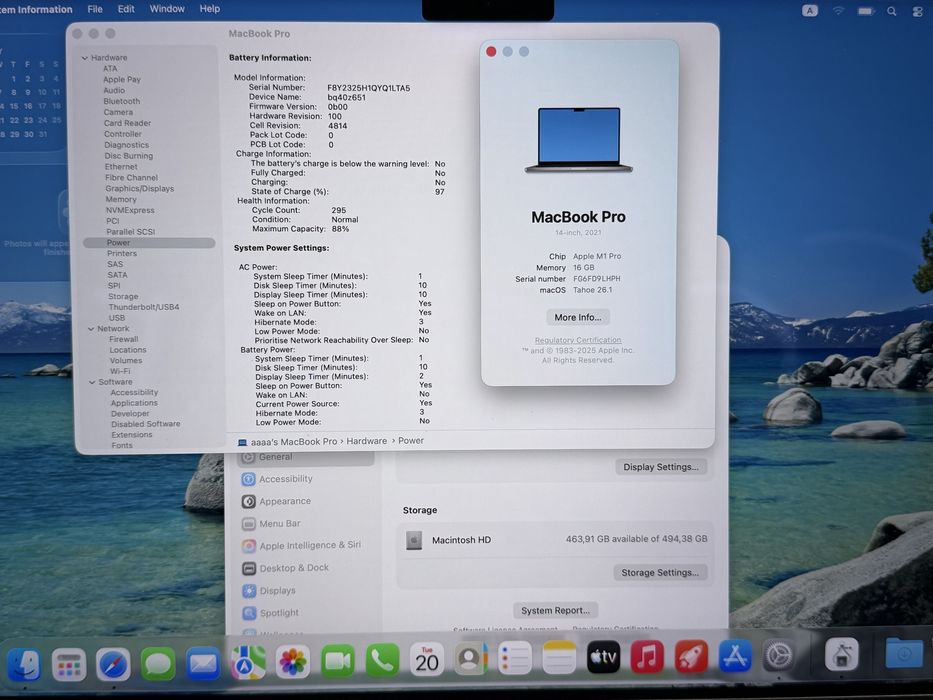This screenshot has height=700, width=933.
Task: Select Bluetooth in Hardware list
Action: point(121,101)
